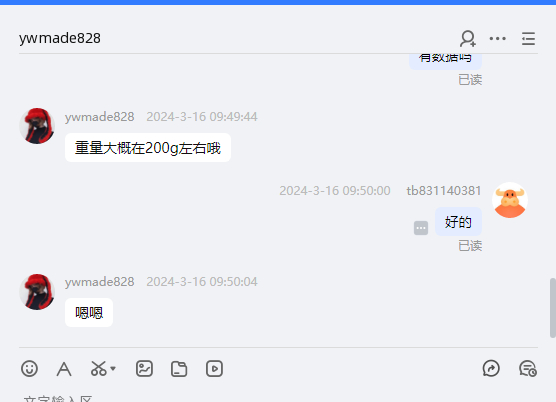Screen dimensions: 556x402
Task: Attach a file with folder icon
Action: click(179, 369)
